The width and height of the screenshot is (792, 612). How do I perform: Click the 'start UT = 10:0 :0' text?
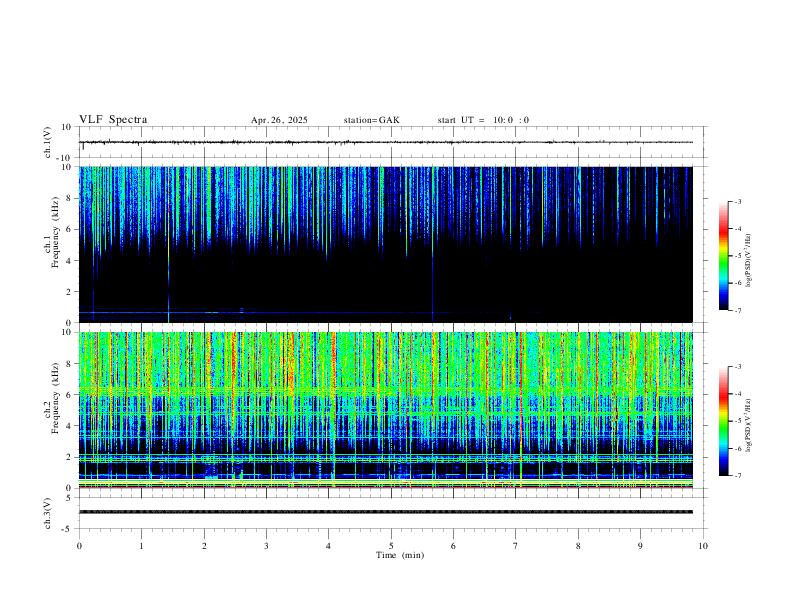pyautogui.click(x=483, y=120)
